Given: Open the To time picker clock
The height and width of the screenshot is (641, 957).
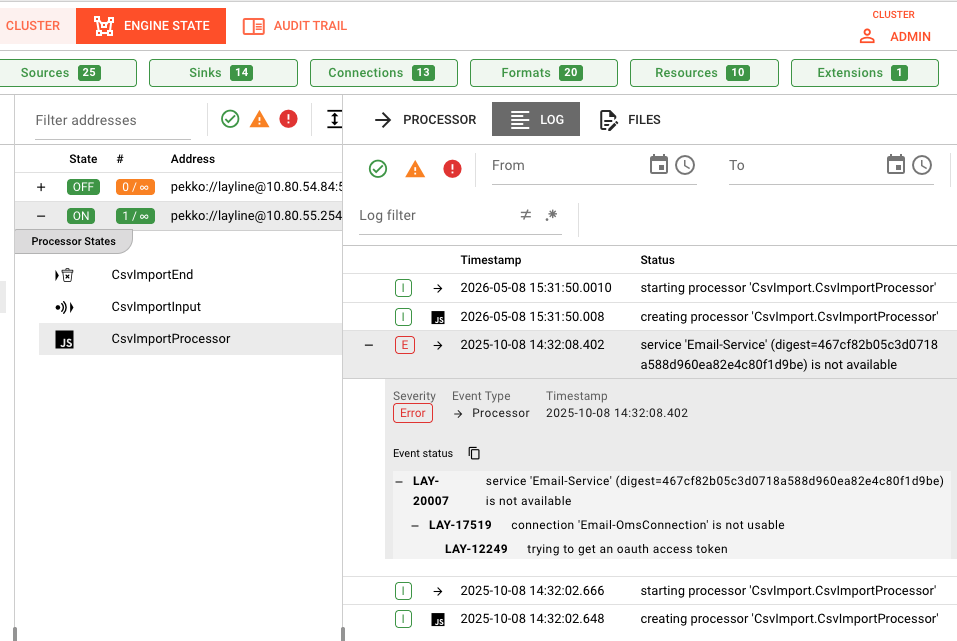Looking at the screenshot, I should [x=922, y=165].
